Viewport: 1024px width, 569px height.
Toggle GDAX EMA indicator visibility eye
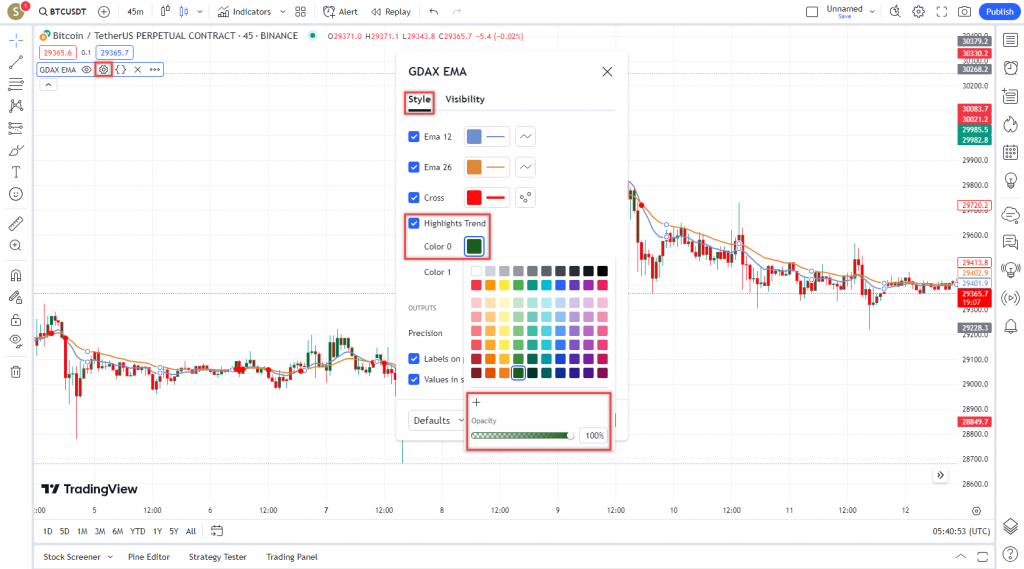[x=86, y=69]
